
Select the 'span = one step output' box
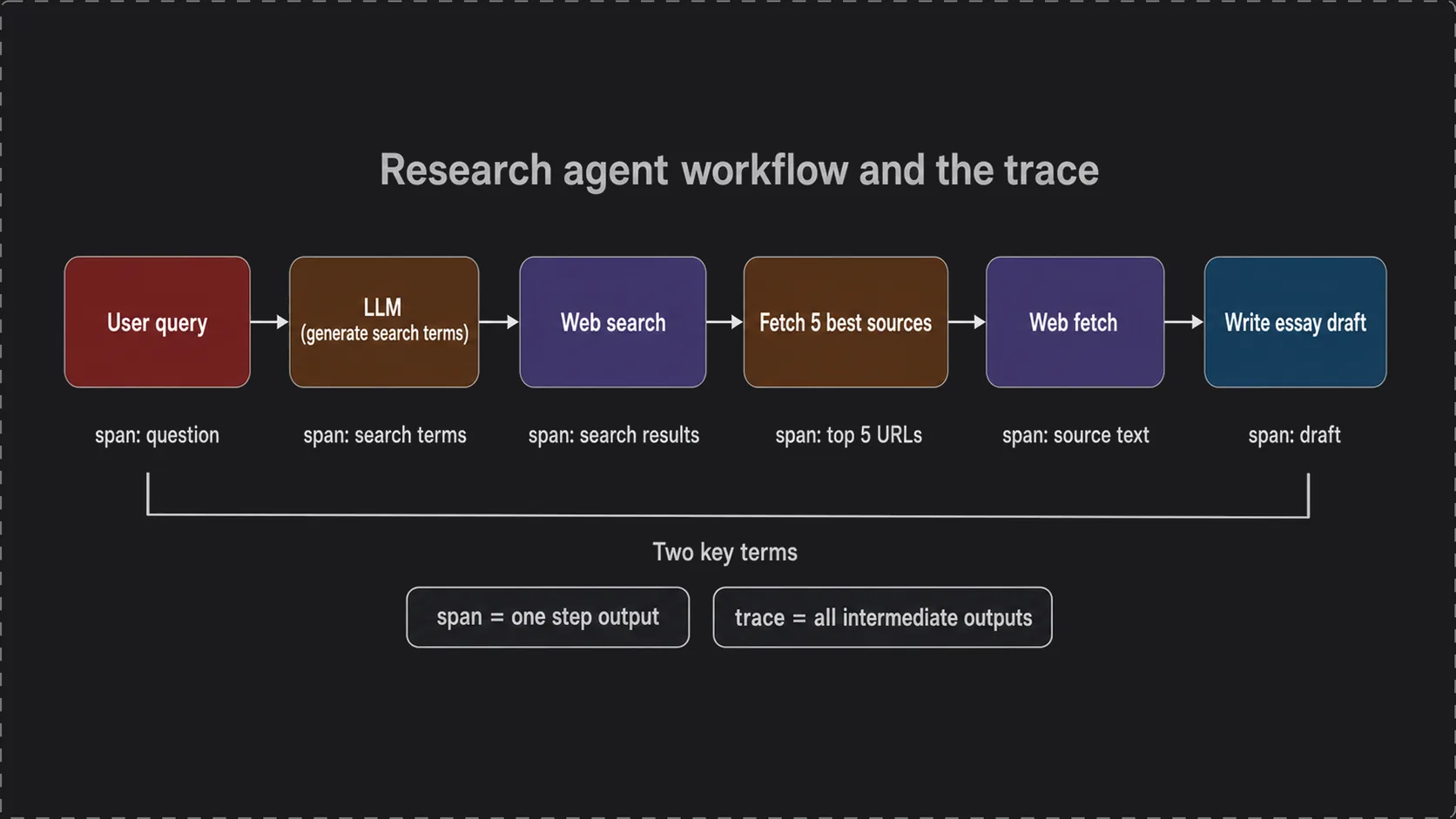coord(548,617)
